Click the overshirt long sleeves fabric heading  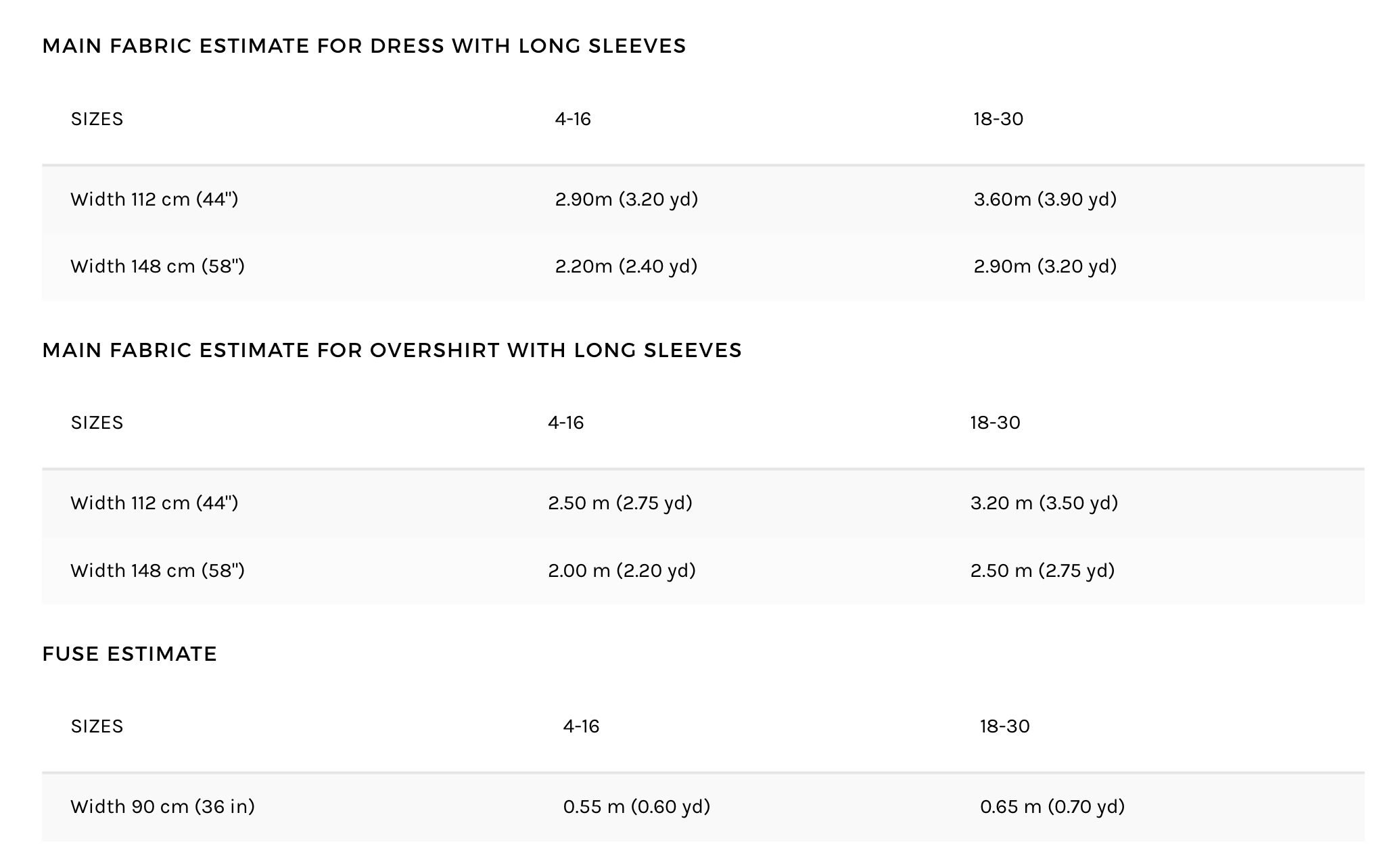pyautogui.click(x=392, y=350)
